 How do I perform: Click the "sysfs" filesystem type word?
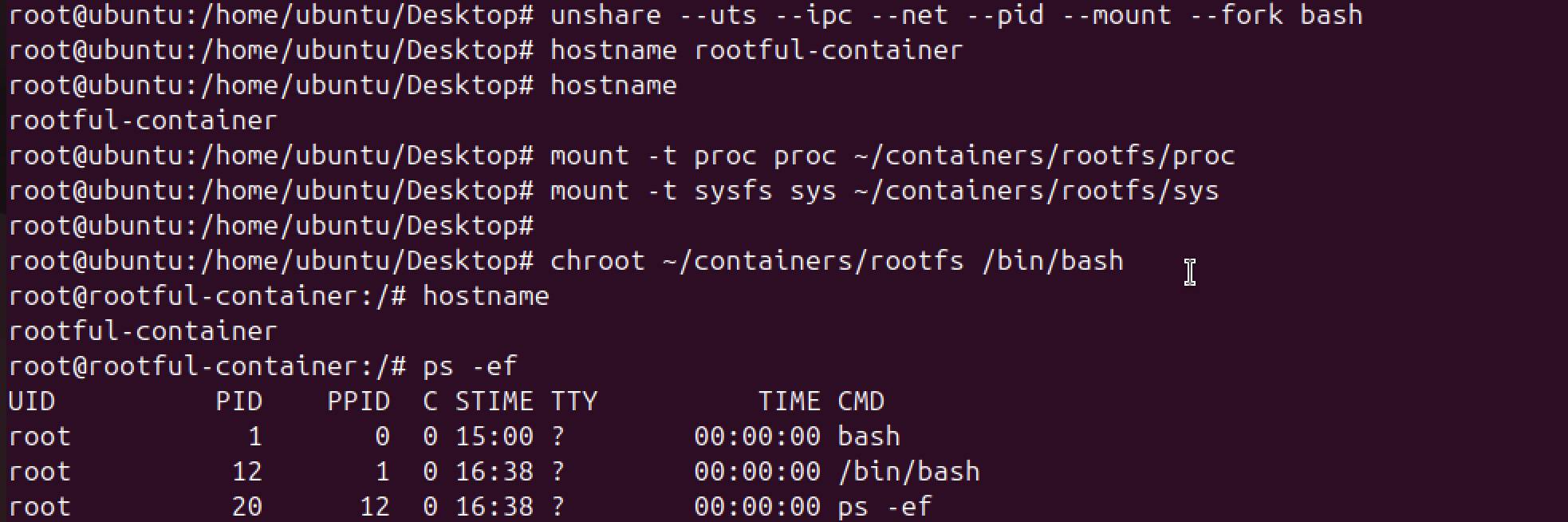coord(733,191)
